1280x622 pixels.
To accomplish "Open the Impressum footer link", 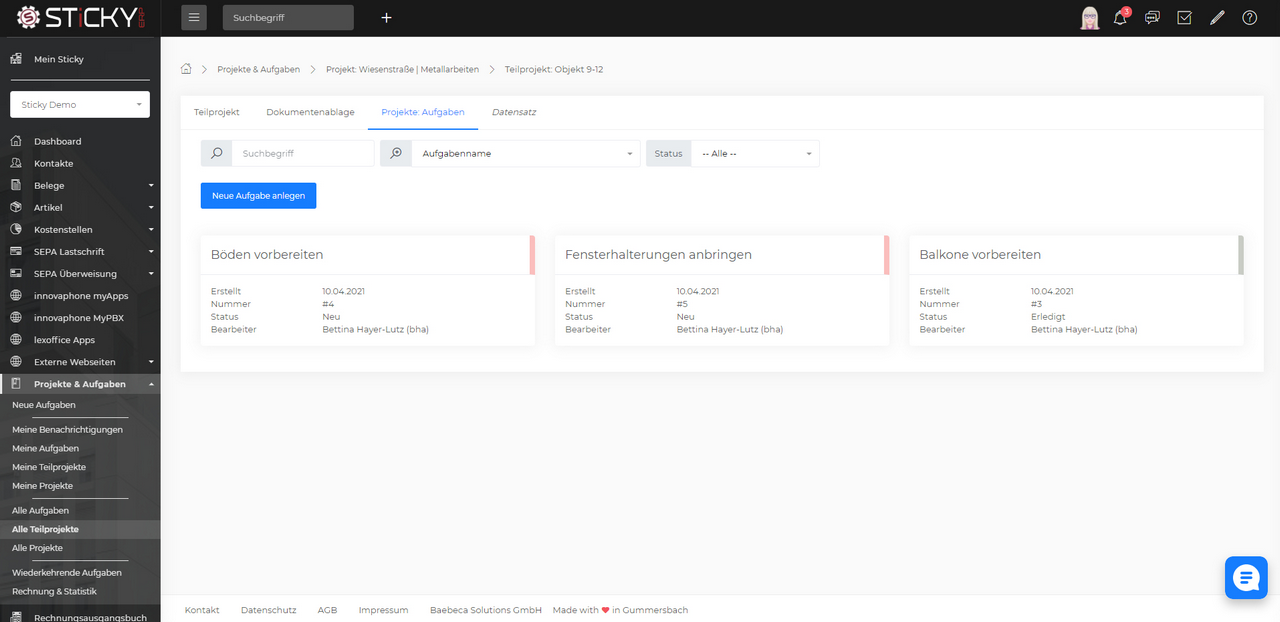I will (x=383, y=610).
